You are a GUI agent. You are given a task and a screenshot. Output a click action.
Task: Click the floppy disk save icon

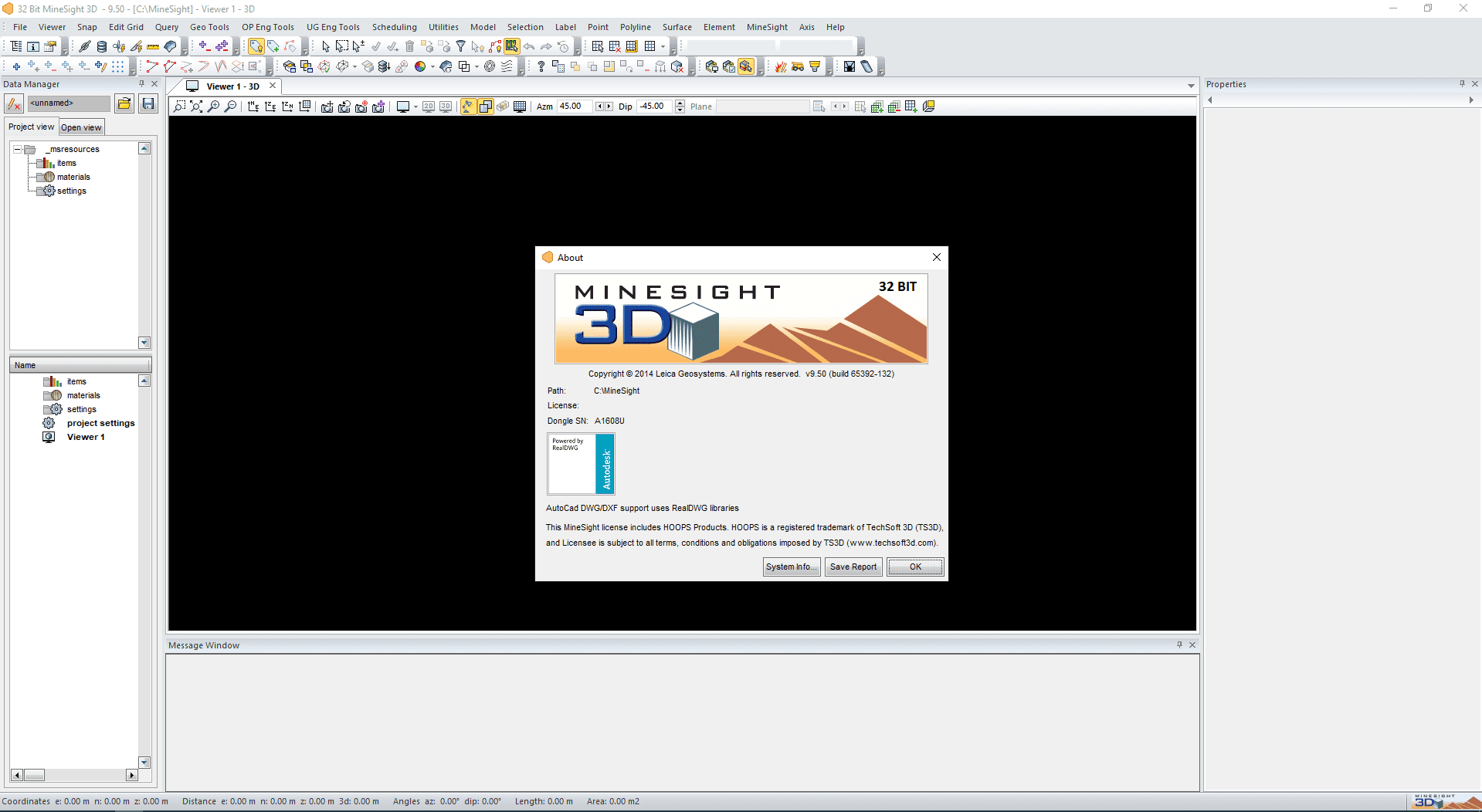coord(148,103)
